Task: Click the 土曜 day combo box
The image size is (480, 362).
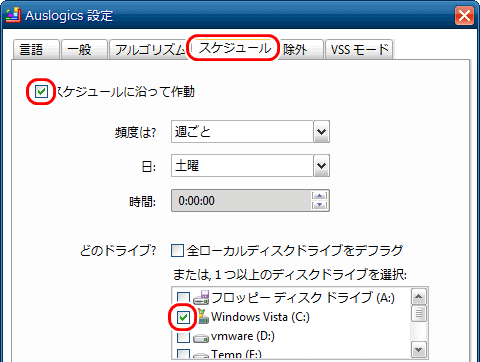Action: 250,165
